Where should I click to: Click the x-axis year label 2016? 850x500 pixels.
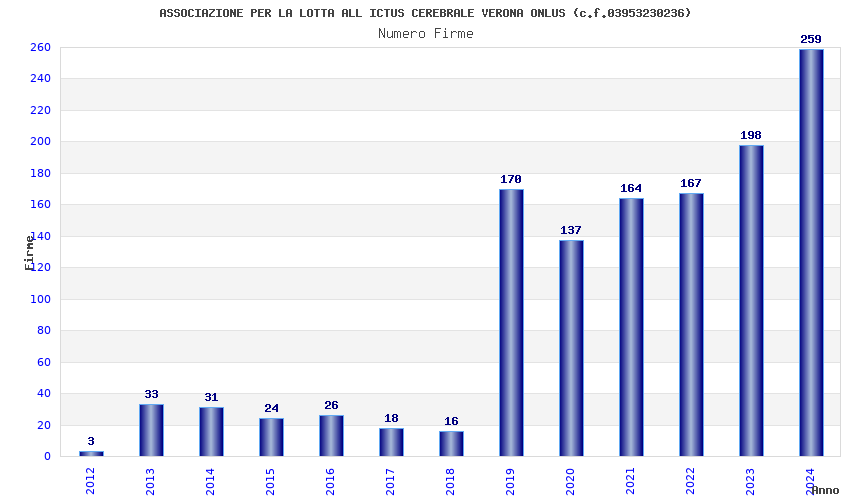click(x=331, y=481)
